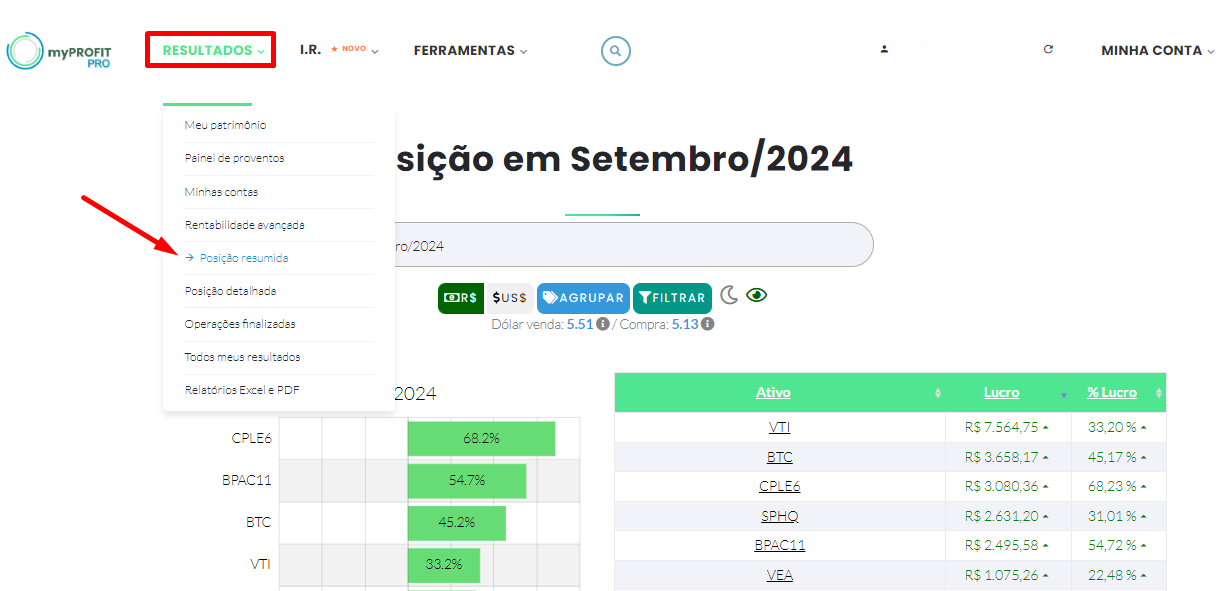
Task: Expand the Ferramentas dropdown
Action: point(470,50)
